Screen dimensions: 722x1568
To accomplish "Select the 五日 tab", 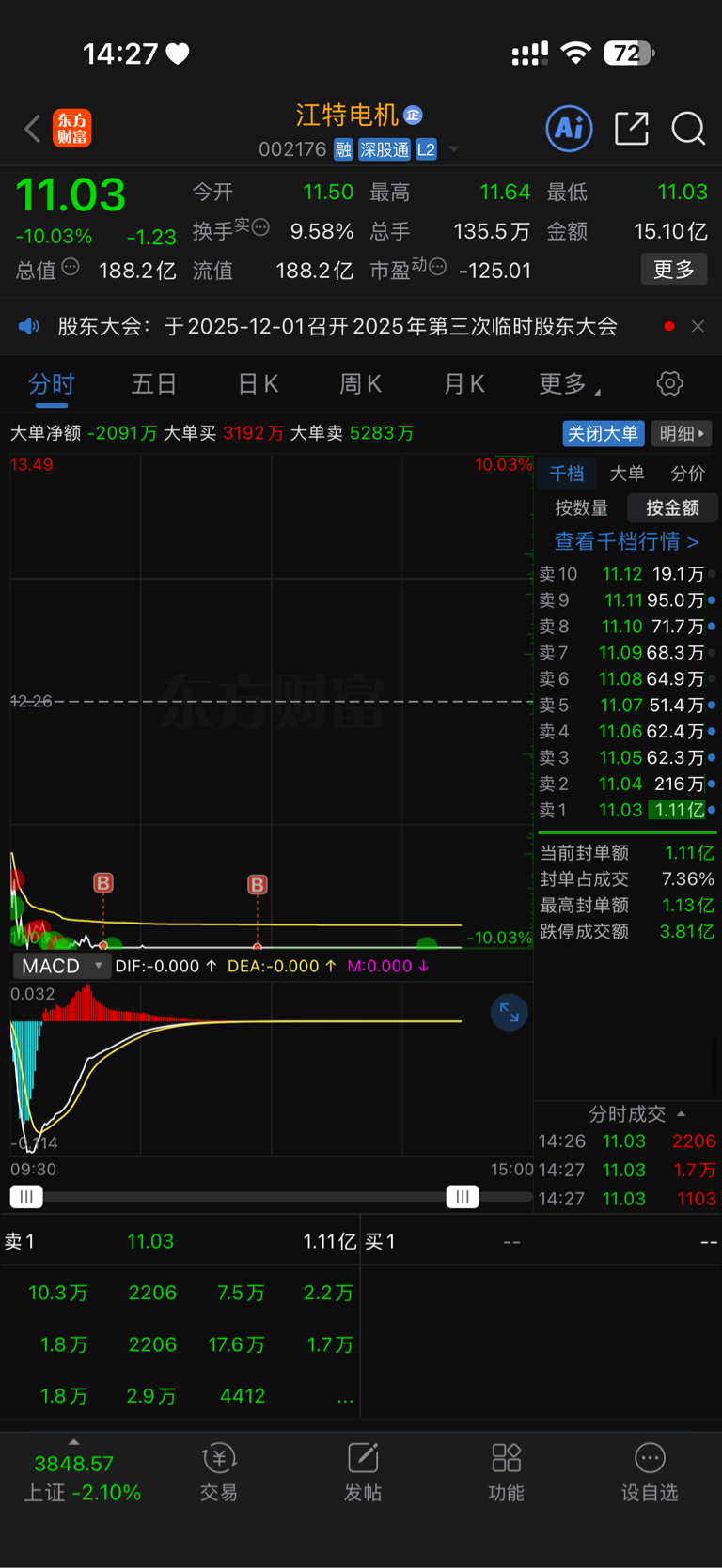I will click(154, 383).
